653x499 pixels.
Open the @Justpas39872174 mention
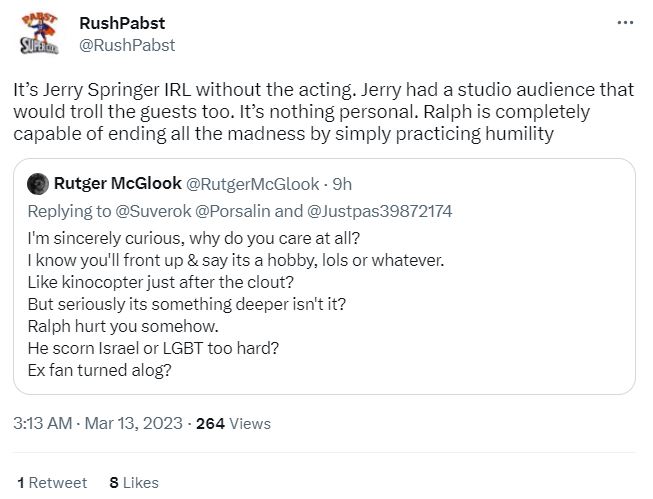379,211
